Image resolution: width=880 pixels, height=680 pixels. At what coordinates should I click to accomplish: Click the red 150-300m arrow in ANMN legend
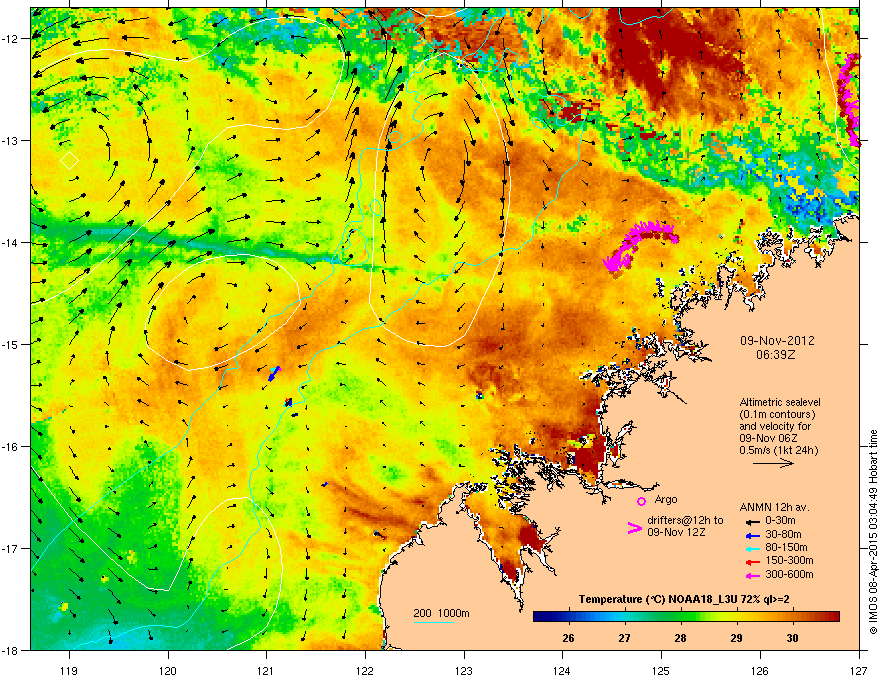(753, 562)
